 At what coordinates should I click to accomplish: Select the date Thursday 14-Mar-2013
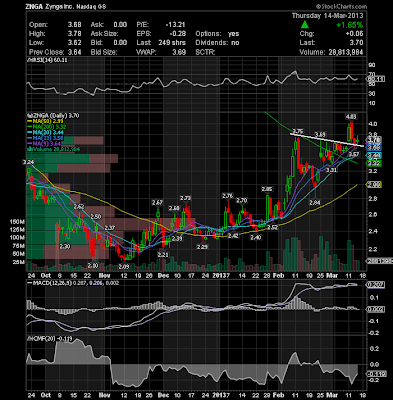[328, 16]
